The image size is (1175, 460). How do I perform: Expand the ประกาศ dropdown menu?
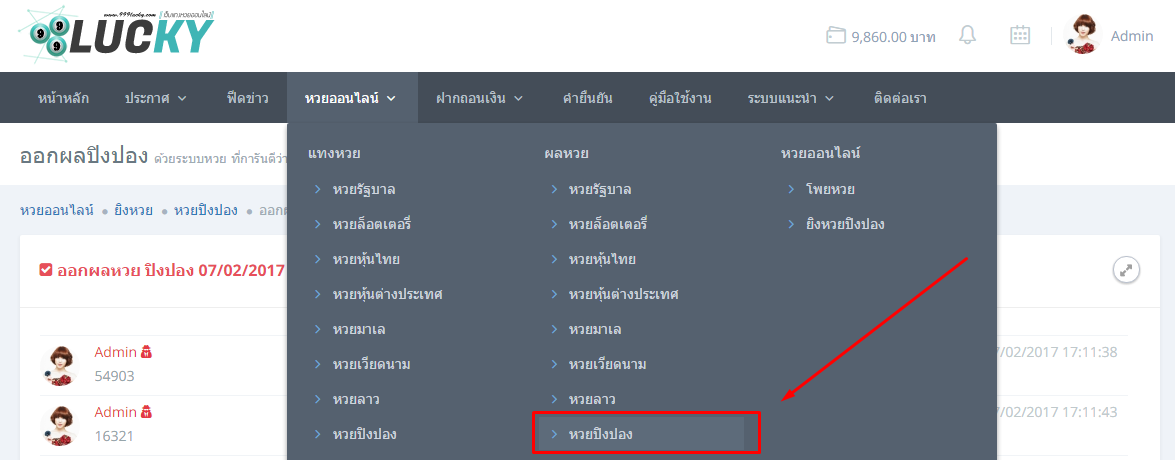pyautogui.click(x=155, y=98)
